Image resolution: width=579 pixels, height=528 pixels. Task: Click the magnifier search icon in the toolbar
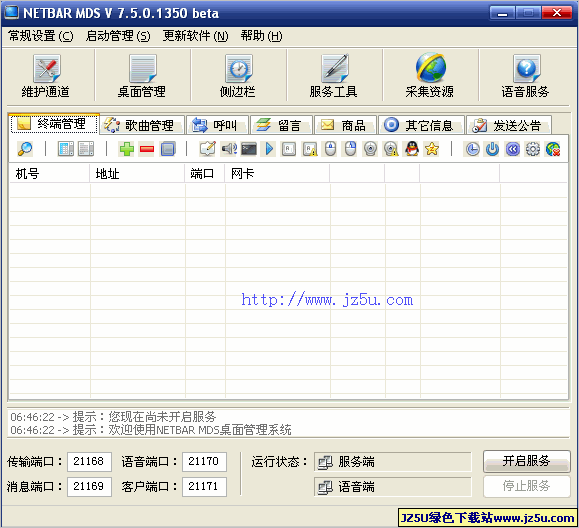(x=25, y=149)
